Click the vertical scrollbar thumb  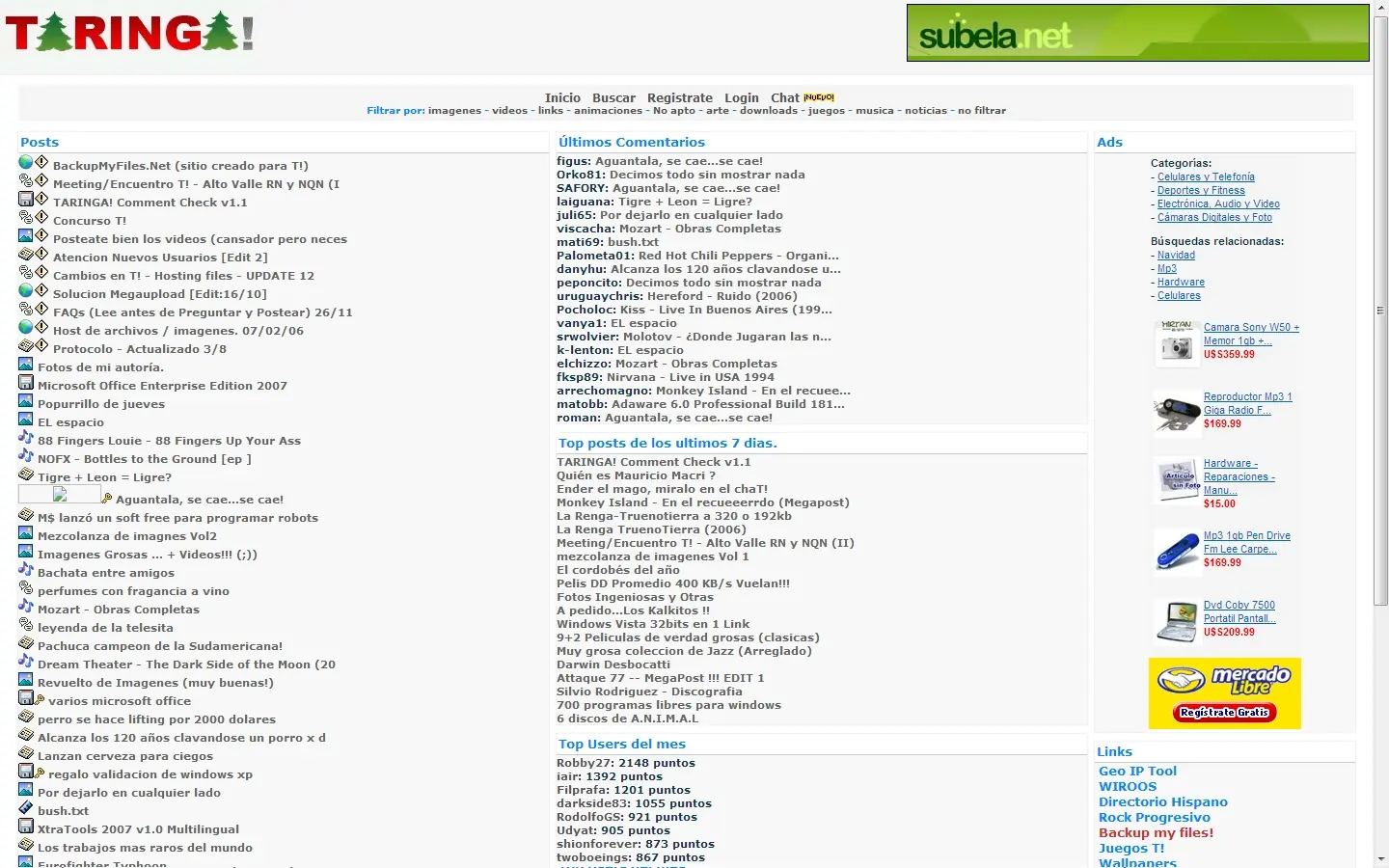[1380, 311]
